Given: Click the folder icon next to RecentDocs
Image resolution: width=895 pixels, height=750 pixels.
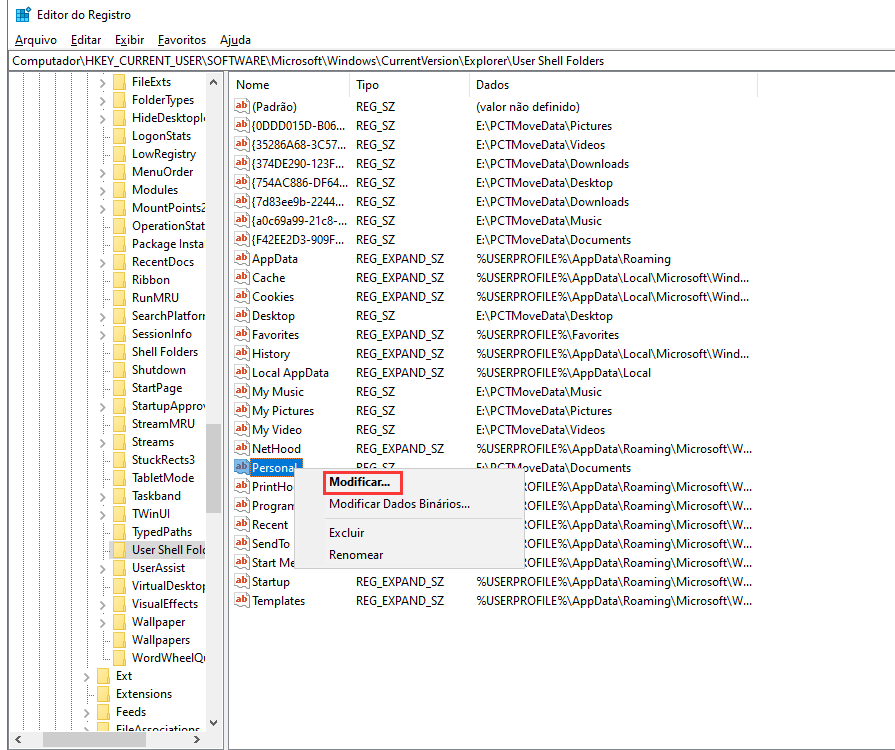Looking at the screenshot, I should click(x=120, y=262).
